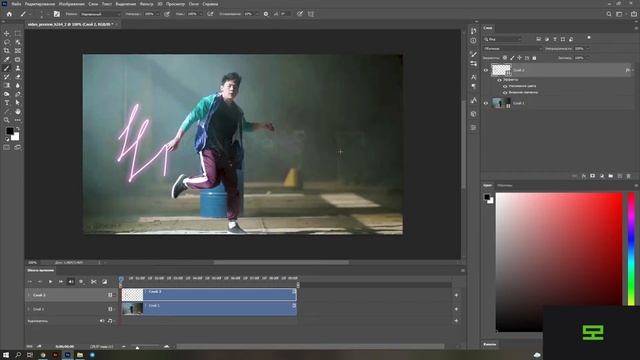640x360 pixels.
Task: Open the layer blending mode dropdown
Action: pyautogui.click(x=513, y=49)
